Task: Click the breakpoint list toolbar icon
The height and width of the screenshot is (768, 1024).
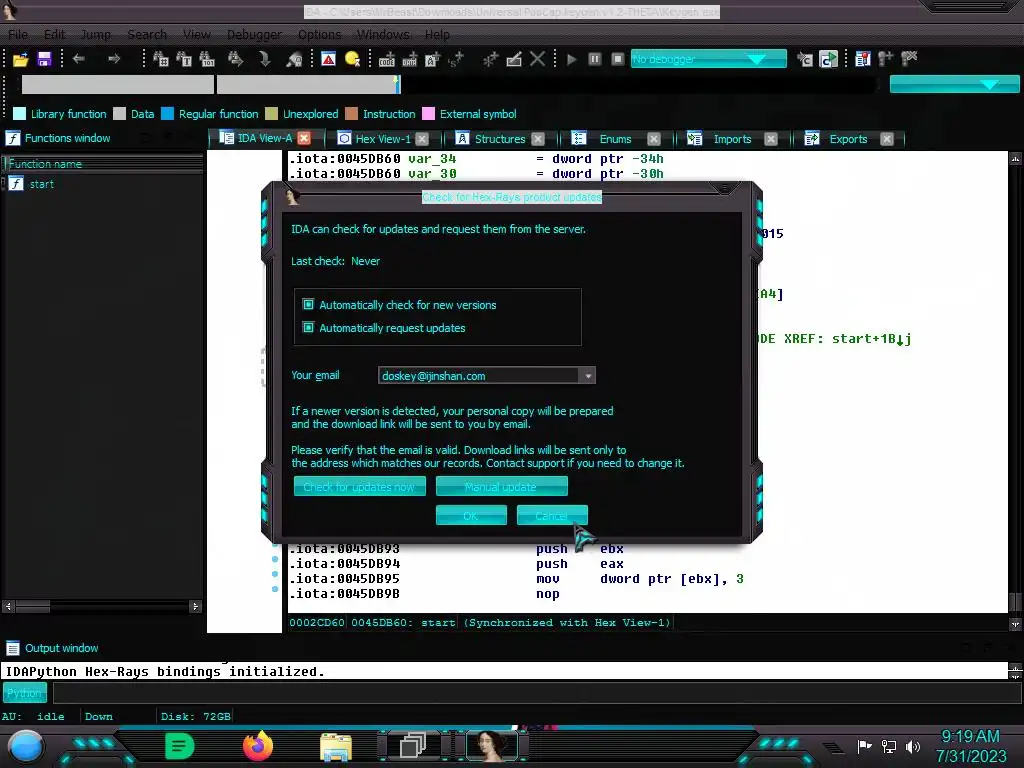Action: (x=863, y=59)
